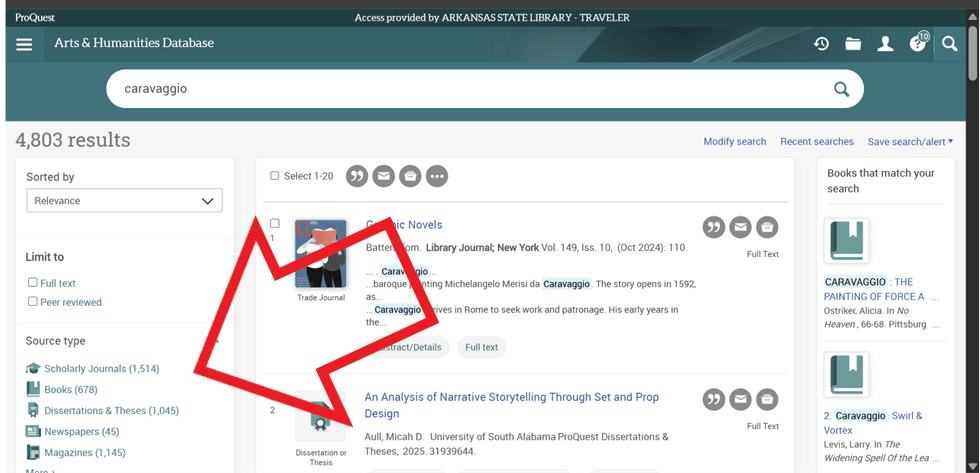Check the Select 1-20 checkbox
This screenshot has height=473, width=980.
coord(275,176)
